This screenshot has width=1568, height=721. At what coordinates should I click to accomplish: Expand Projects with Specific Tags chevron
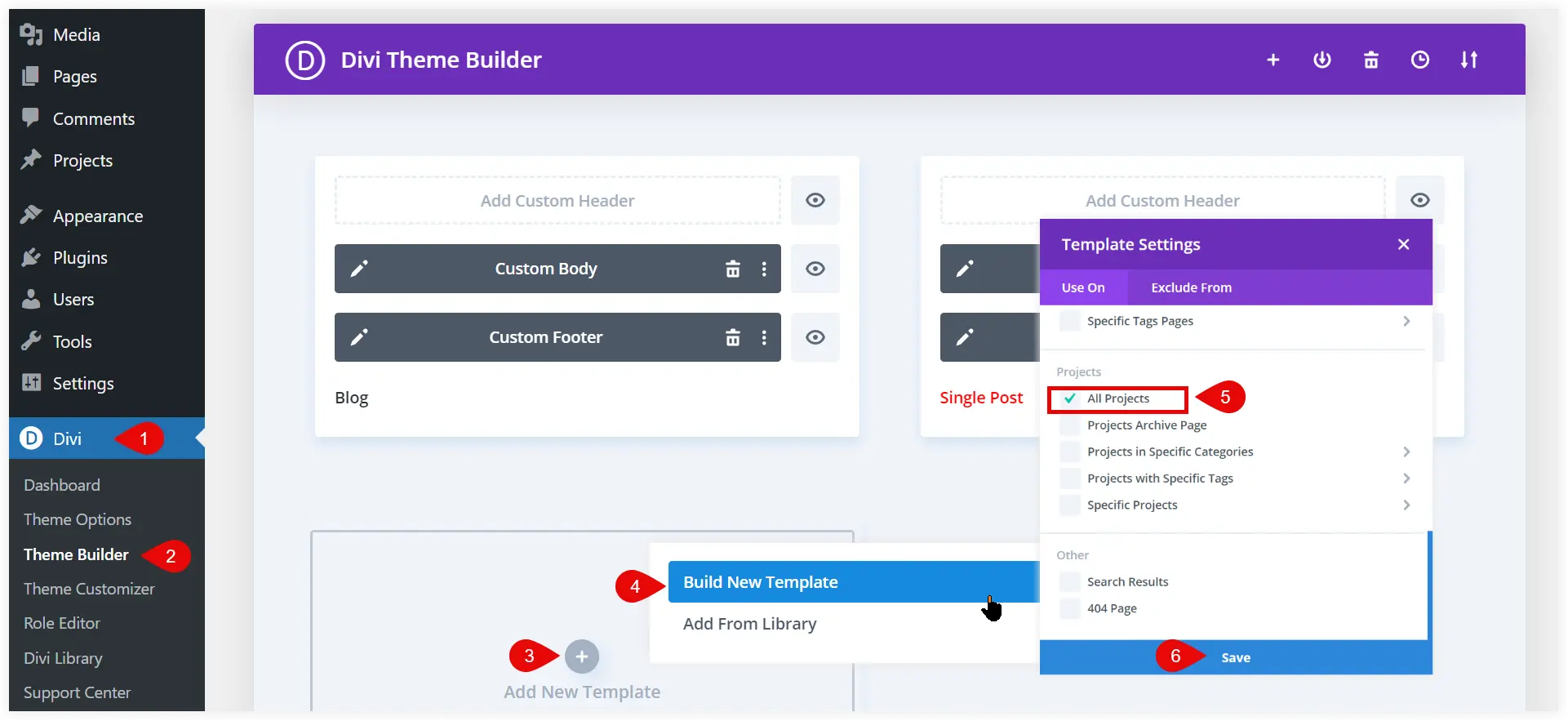coord(1406,478)
